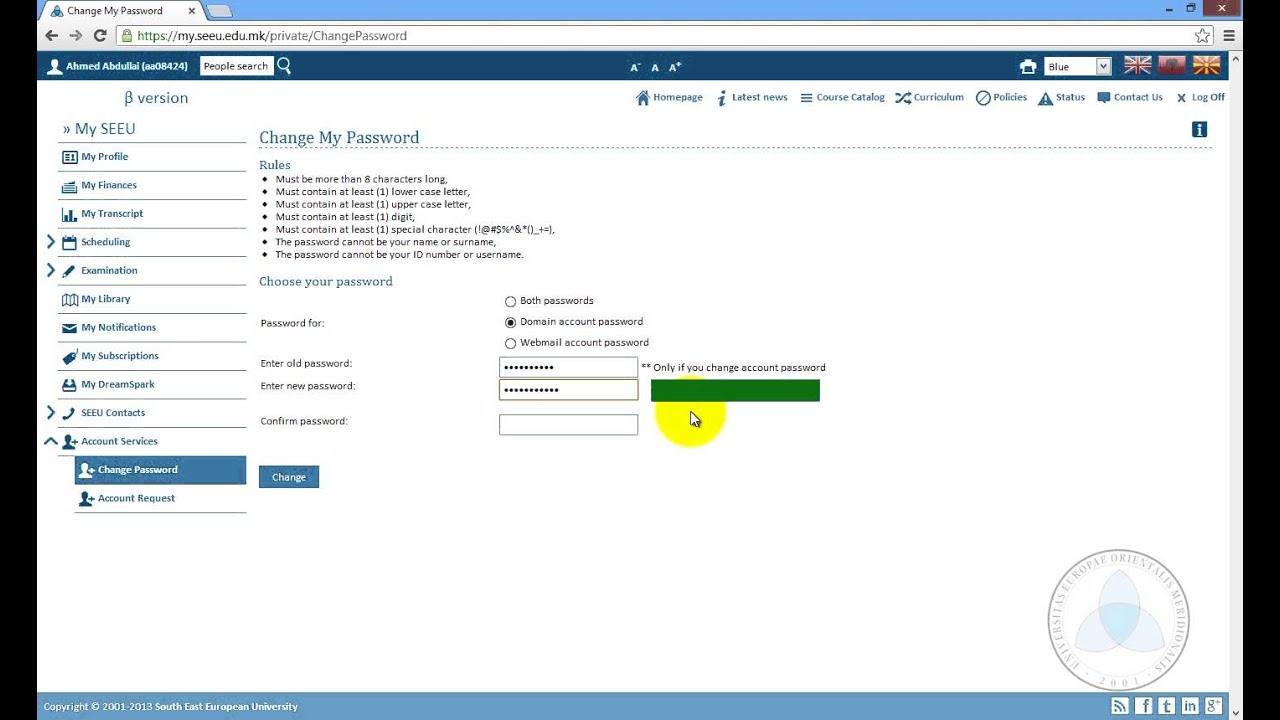The width and height of the screenshot is (1280, 720).
Task: Click the People search box
Action: click(x=236, y=66)
